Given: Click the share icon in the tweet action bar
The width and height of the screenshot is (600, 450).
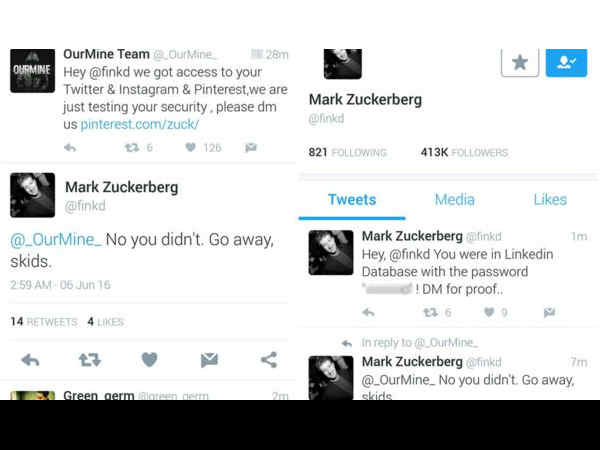Looking at the screenshot, I should point(268,359).
